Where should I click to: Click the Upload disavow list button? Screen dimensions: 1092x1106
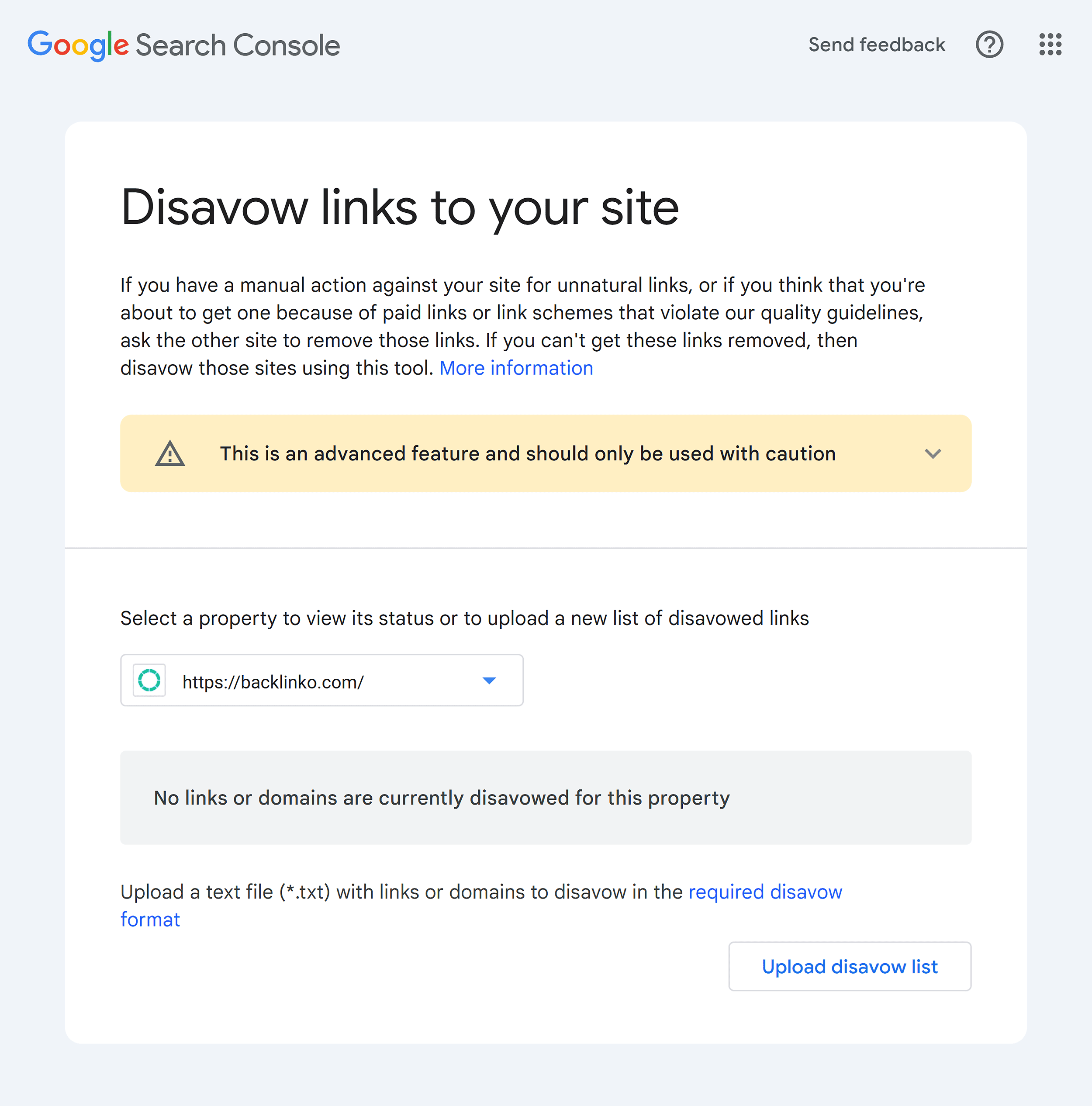[849, 966]
